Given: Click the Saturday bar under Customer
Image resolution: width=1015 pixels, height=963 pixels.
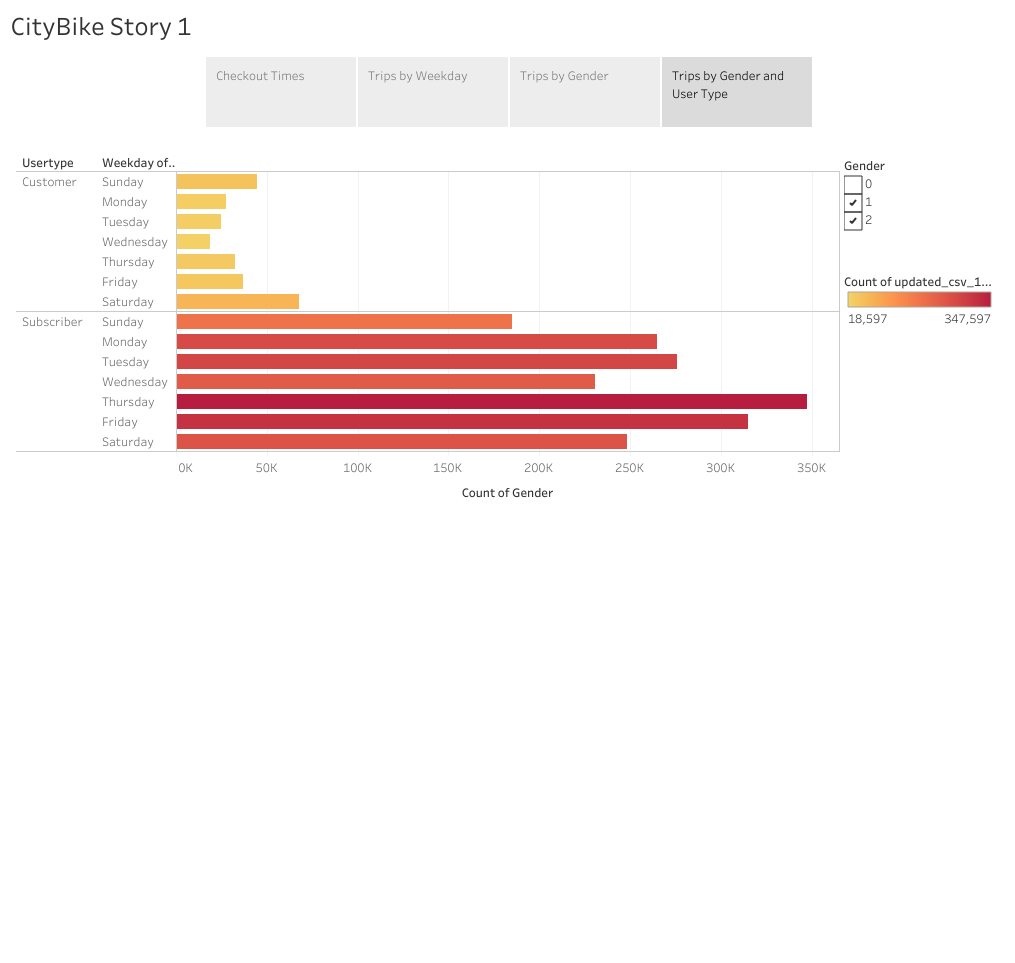Looking at the screenshot, I should coord(235,301).
